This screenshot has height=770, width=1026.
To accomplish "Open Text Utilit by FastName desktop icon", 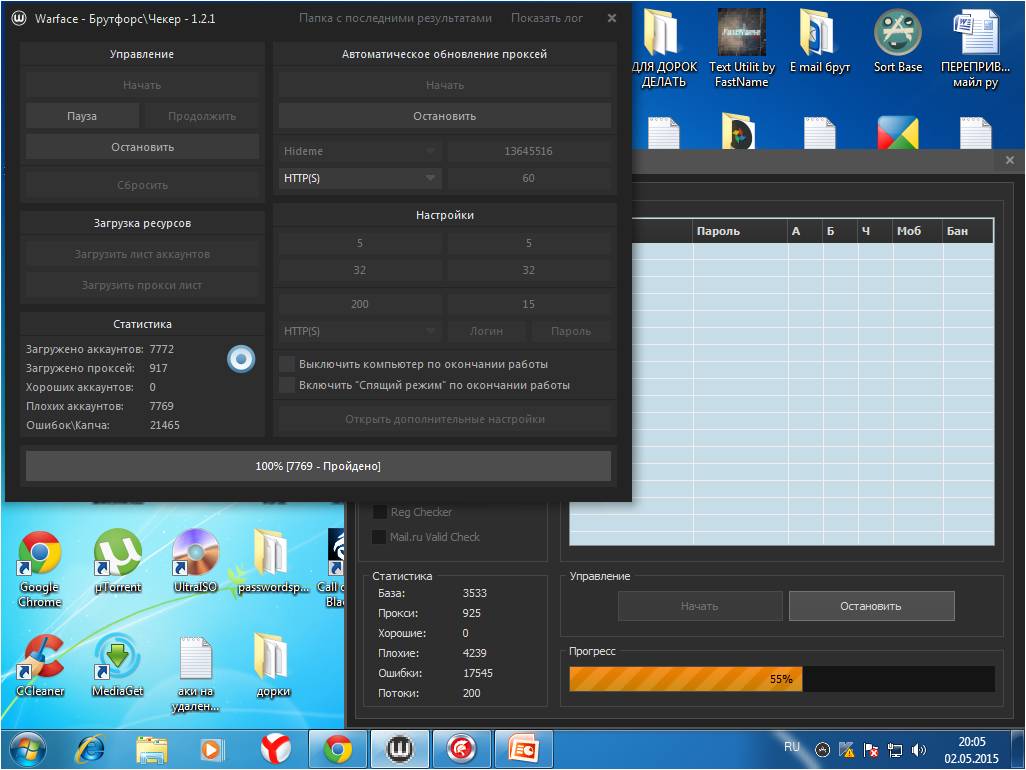I will click(x=741, y=49).
